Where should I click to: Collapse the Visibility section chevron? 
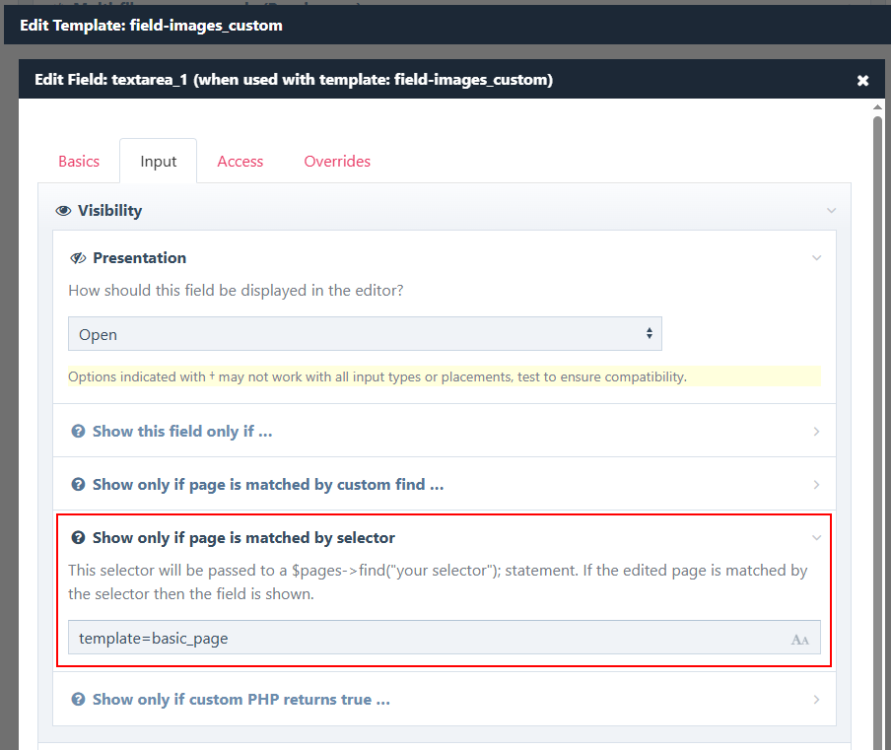pos(831,211)
